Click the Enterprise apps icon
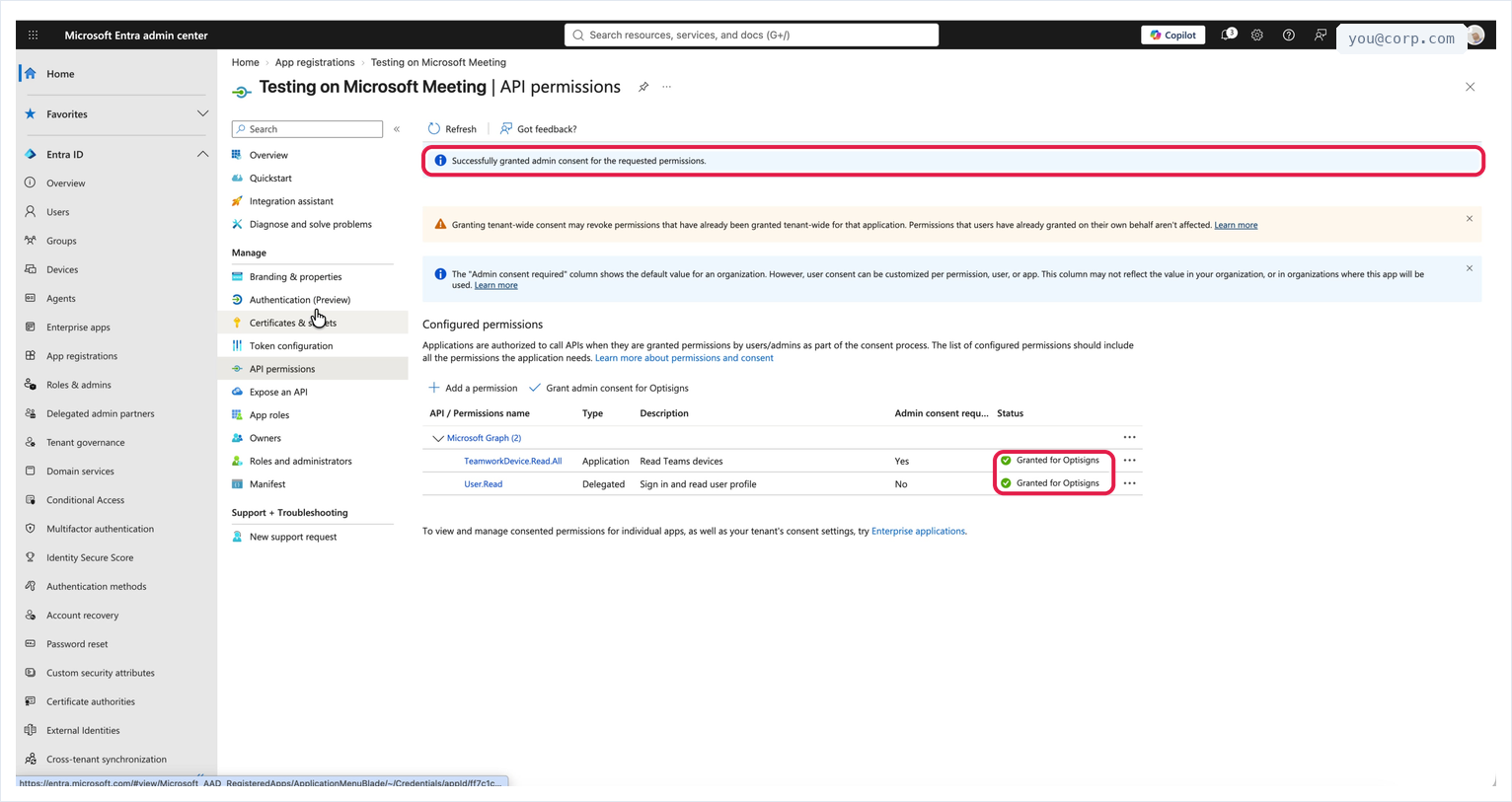 (31, 327)
